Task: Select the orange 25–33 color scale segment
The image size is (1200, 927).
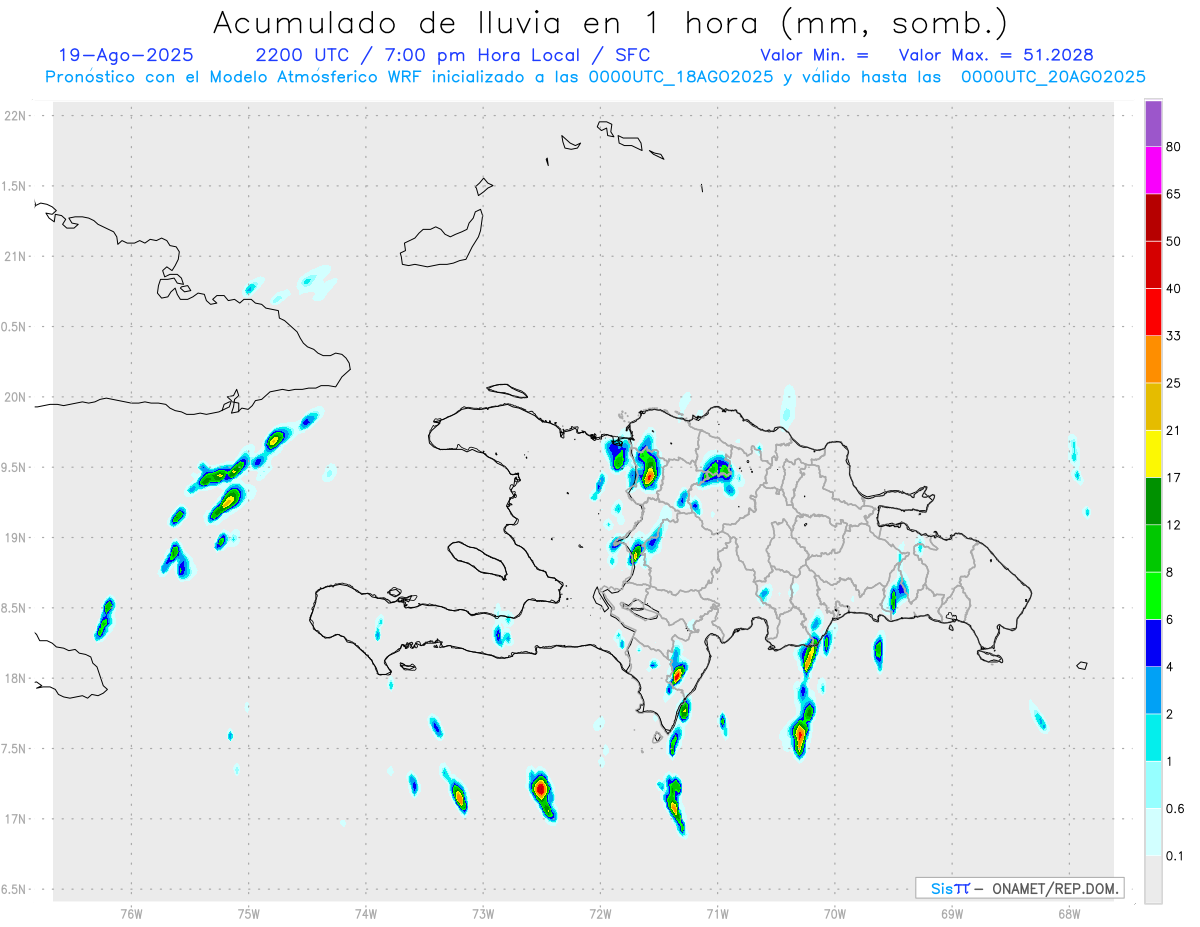Action: pyautogui.click(x=1153, y=359)
